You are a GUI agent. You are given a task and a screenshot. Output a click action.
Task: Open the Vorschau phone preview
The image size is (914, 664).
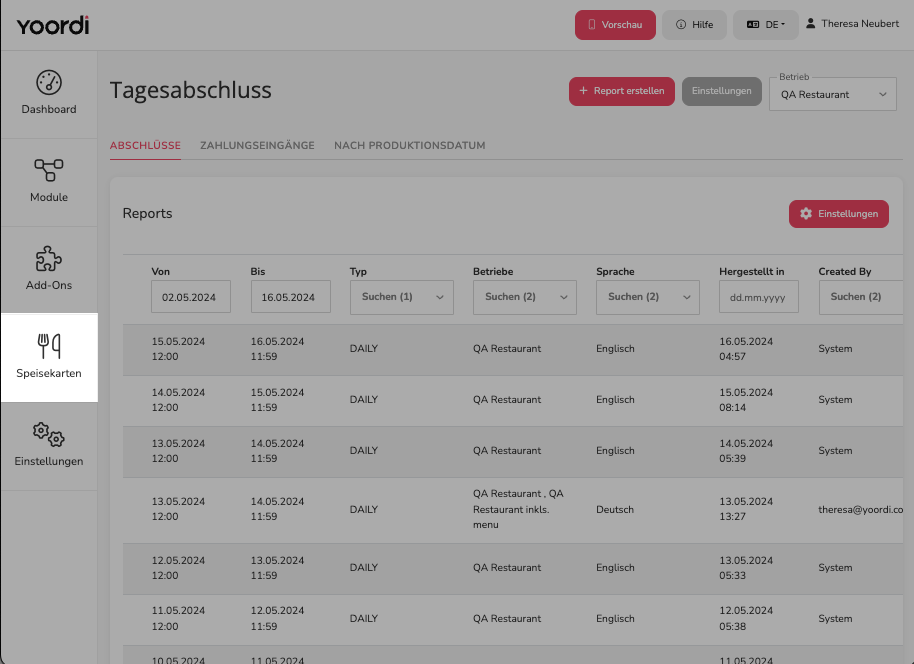point(615,25)
